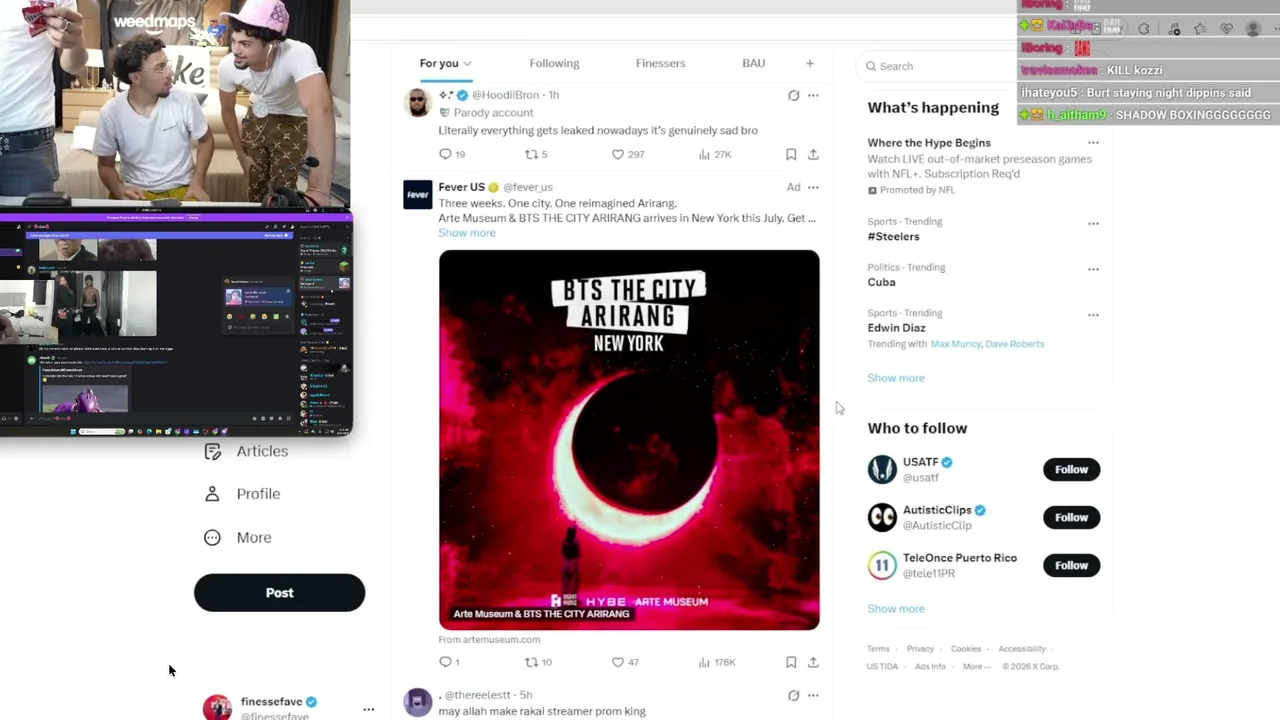Reply to HoodiiBron post with 19 replies
Image resolution: width=1280 pixels, height=720 pixels.
(x=452, y=154)
